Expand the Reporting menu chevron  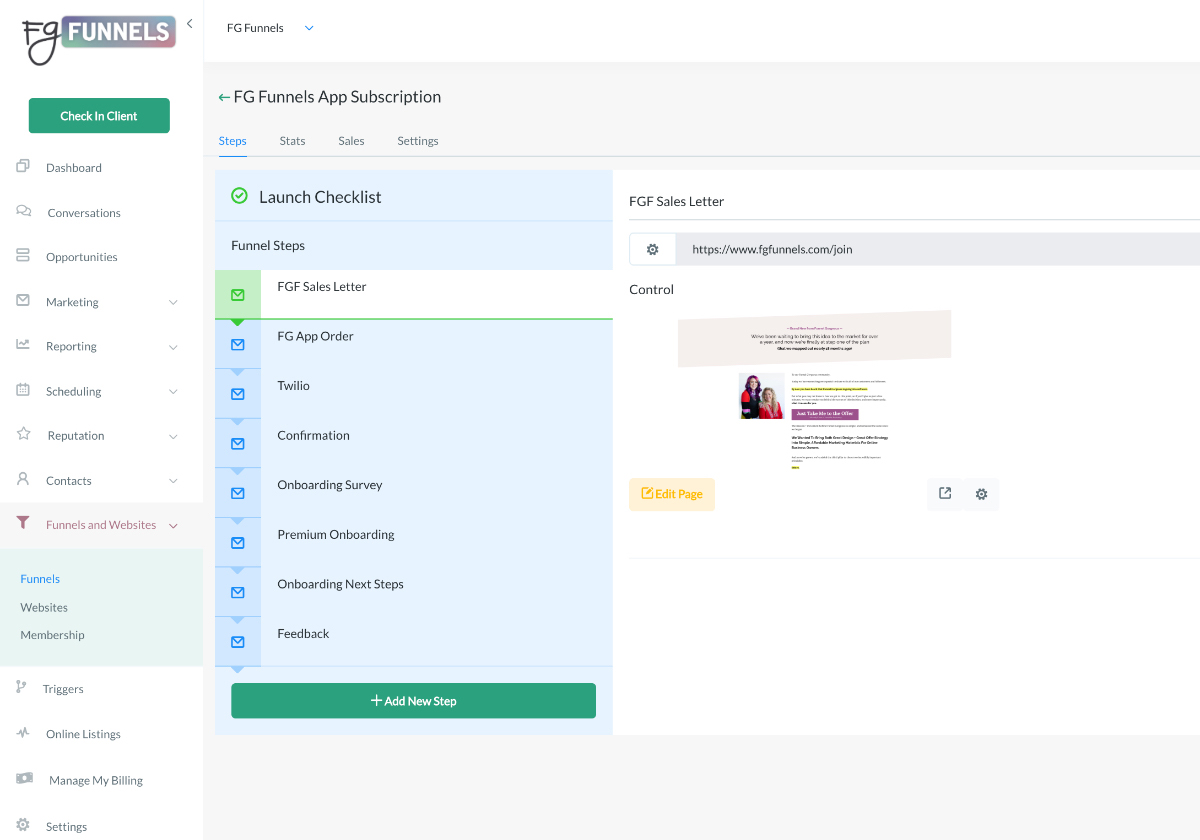173,347
